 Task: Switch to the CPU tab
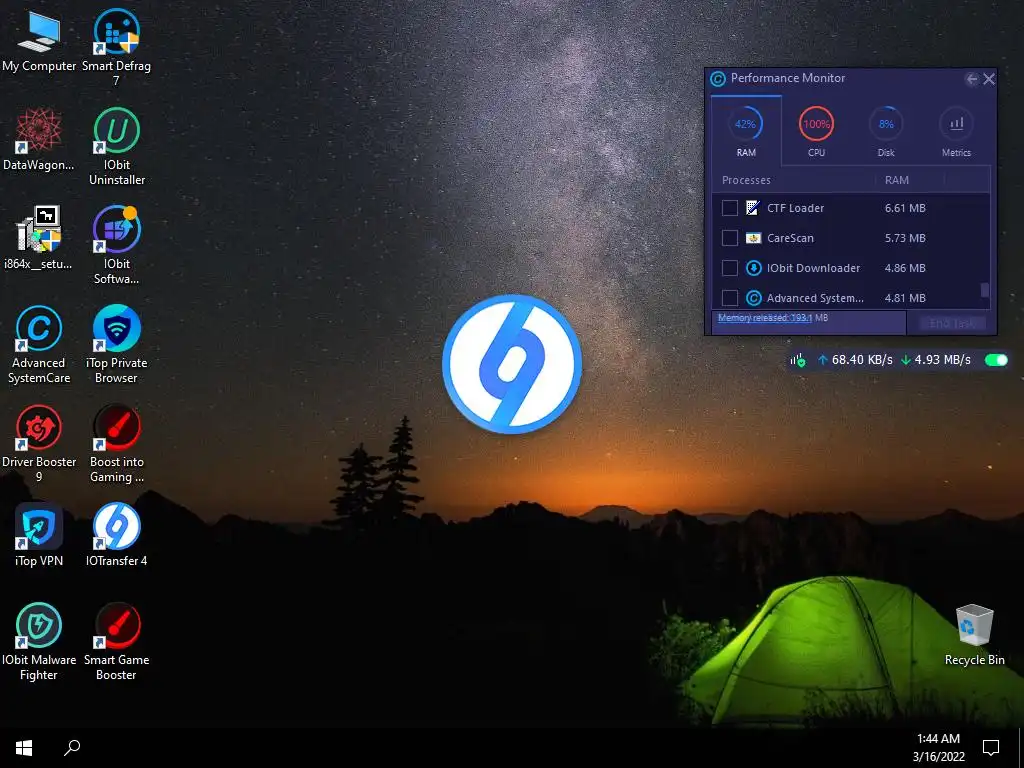click(816, 131)
